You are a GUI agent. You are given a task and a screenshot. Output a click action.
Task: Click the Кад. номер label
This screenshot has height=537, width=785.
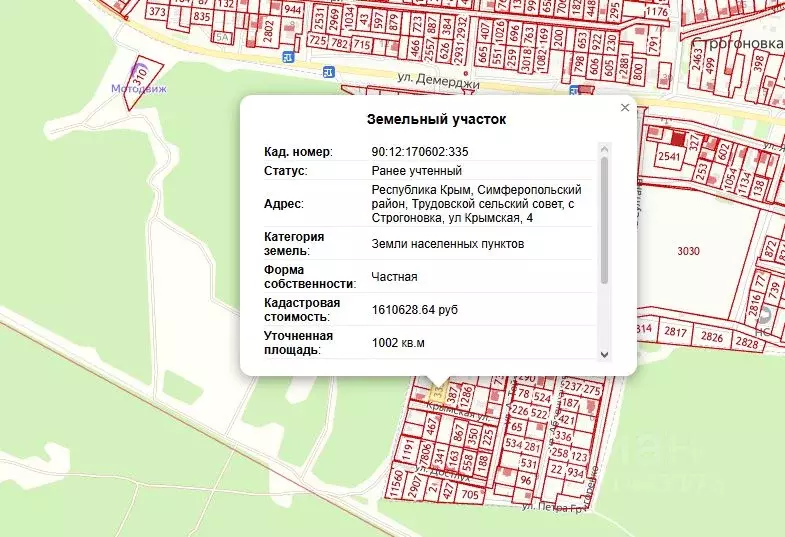pos(298,152)
